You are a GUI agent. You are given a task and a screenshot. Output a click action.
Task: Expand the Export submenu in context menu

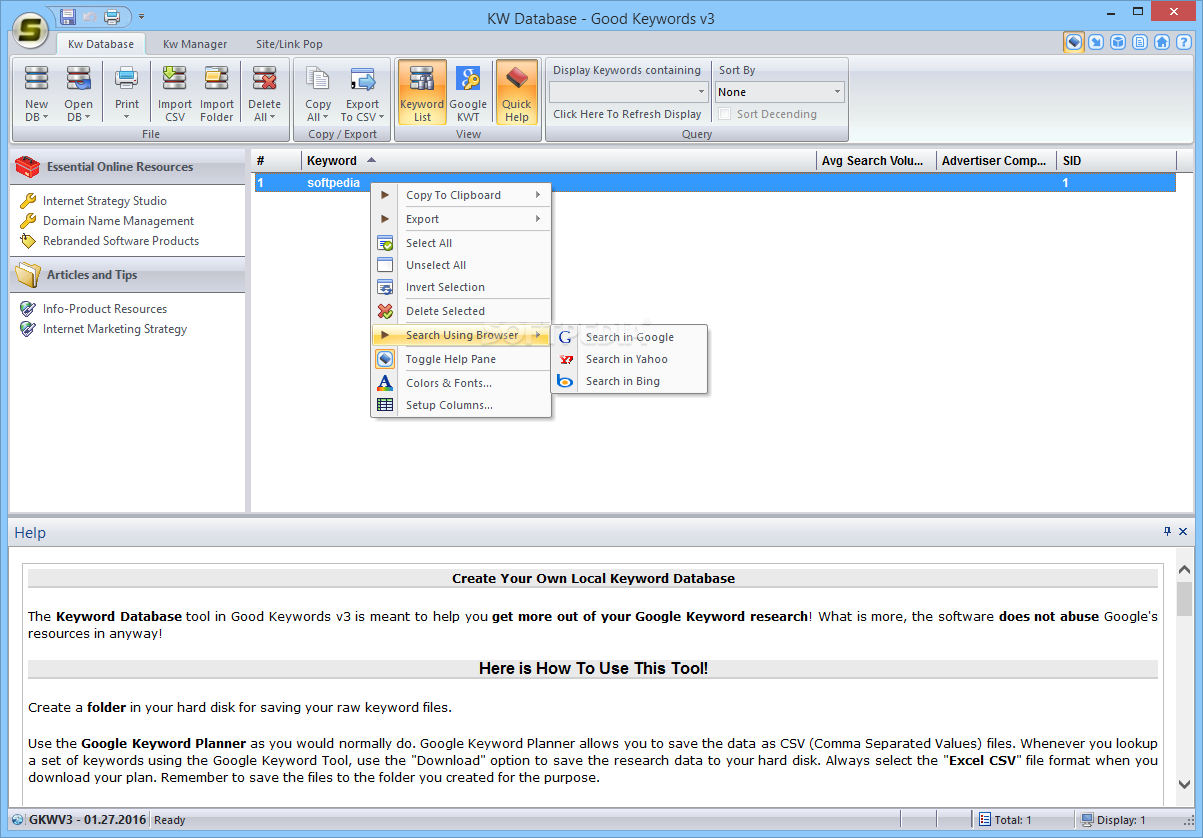click(x=461, y=219)
